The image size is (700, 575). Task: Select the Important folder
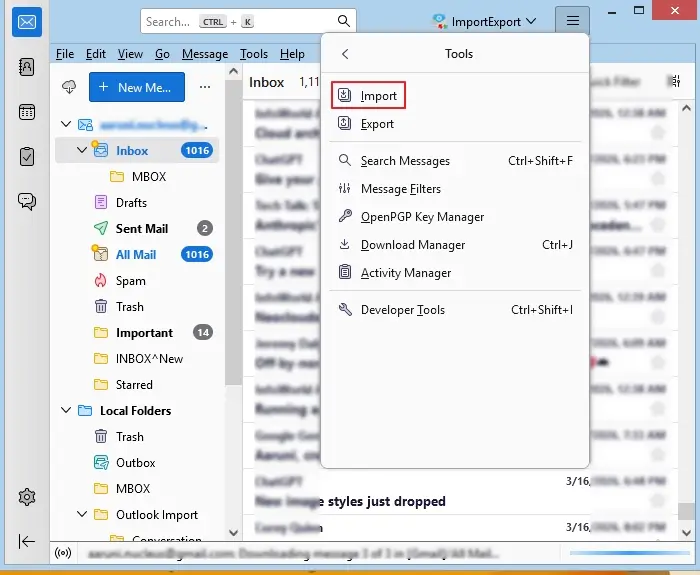point(137,333)
